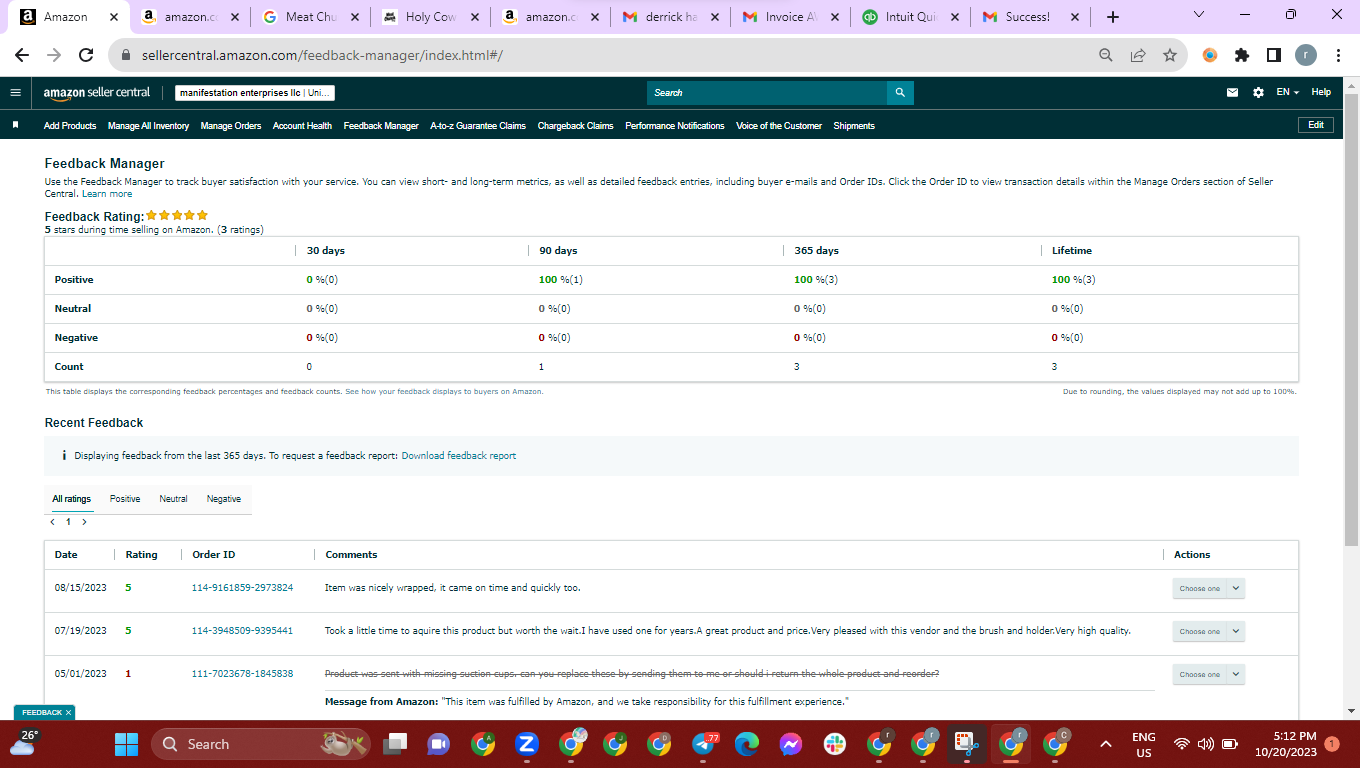The width and height of the screenshot is (1360, 768).
Task: Click the magnifier search button in Seller Central
Action: point(900,92)
